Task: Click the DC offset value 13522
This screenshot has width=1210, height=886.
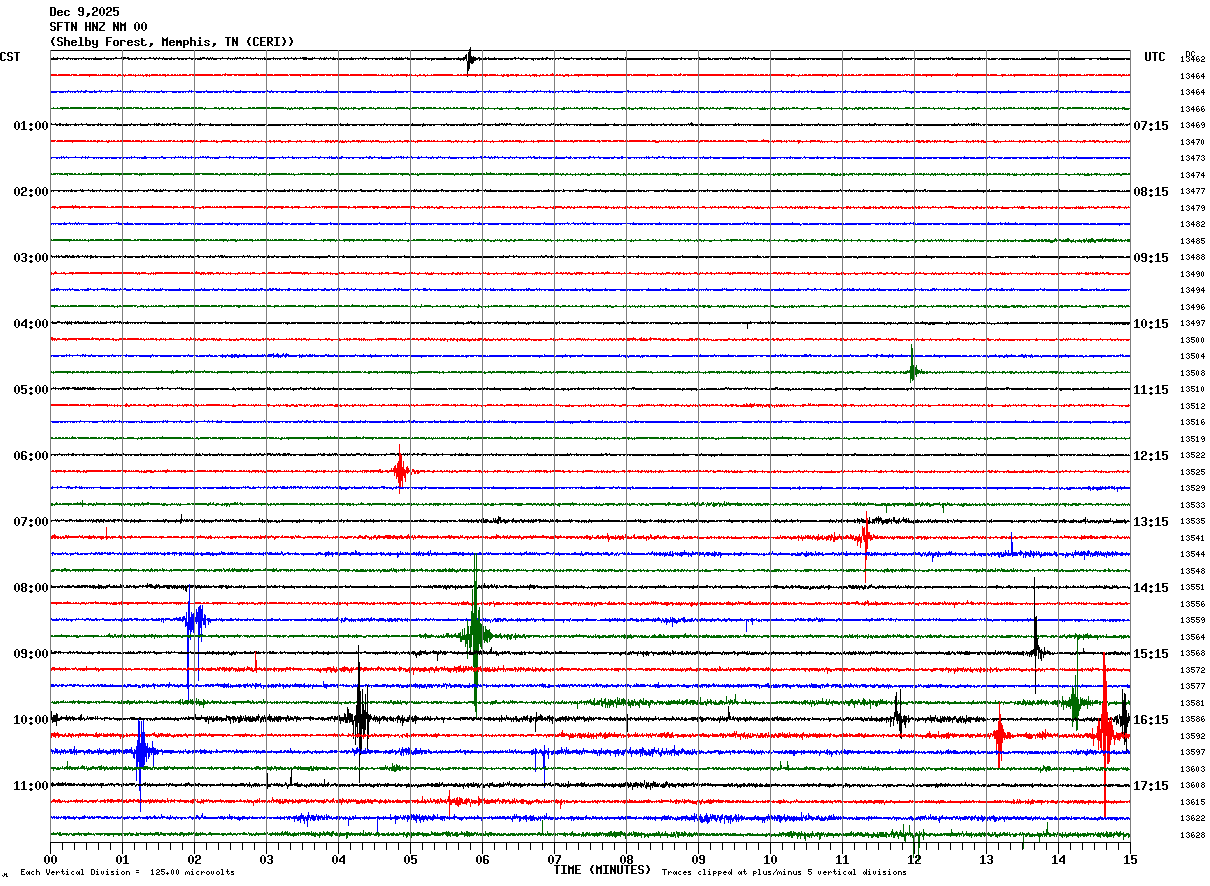Action: pyautogui.click(x=1192, y=456)
